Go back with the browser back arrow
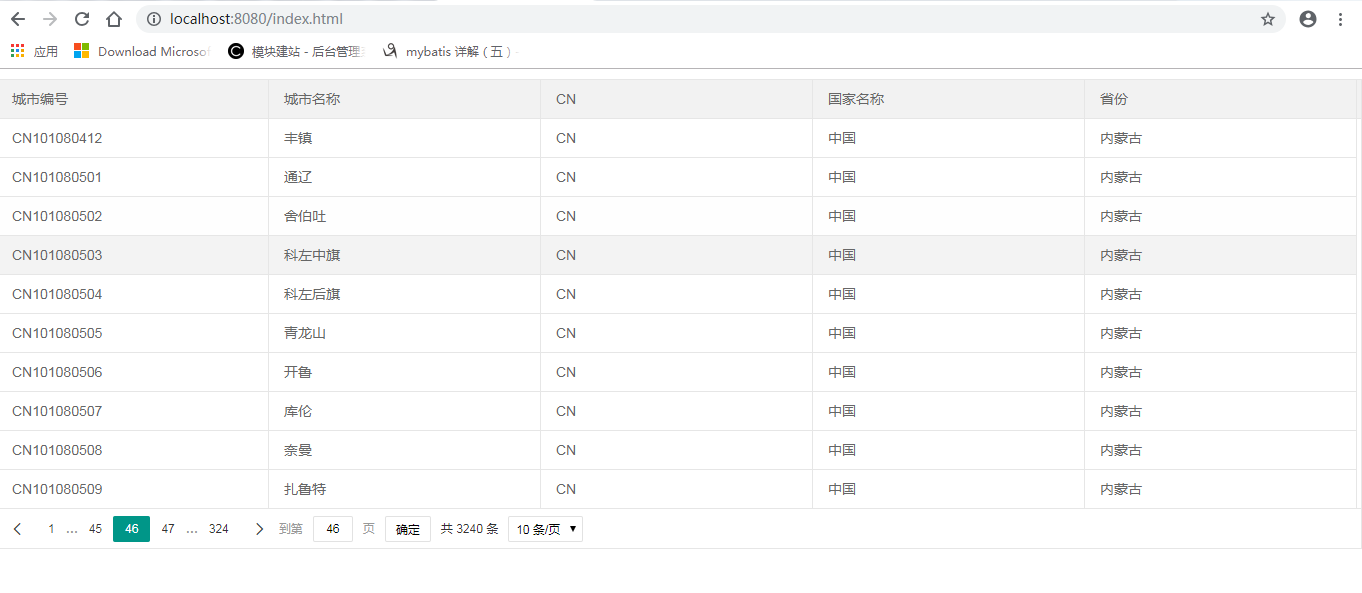The height and width of the screenshot is (593, 1362). (18, 19)
